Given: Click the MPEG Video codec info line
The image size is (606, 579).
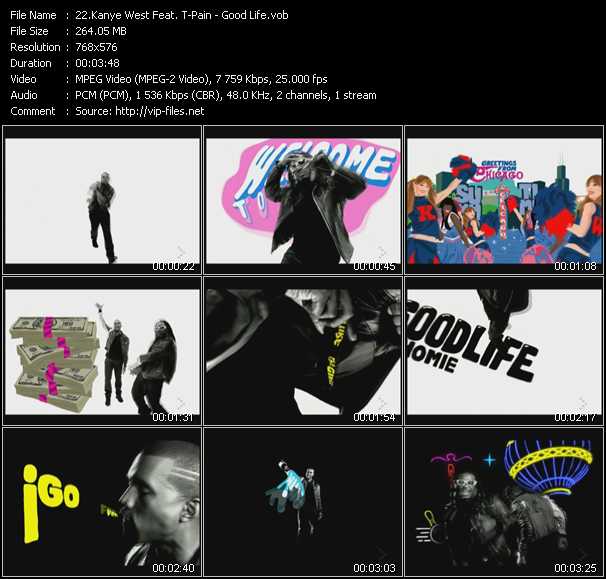Looking at the screenshot, I should [201, 79].
